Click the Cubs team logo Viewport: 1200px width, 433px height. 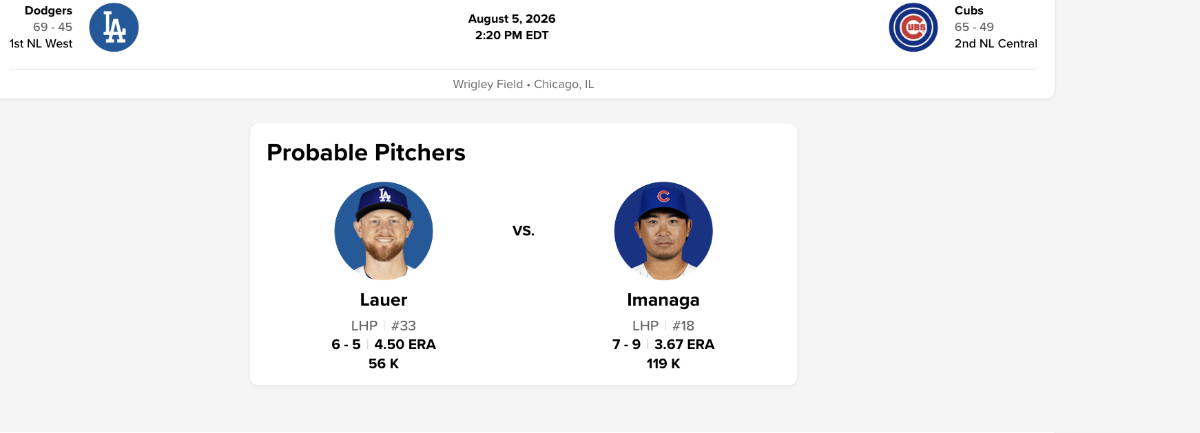tap(913, 27)
